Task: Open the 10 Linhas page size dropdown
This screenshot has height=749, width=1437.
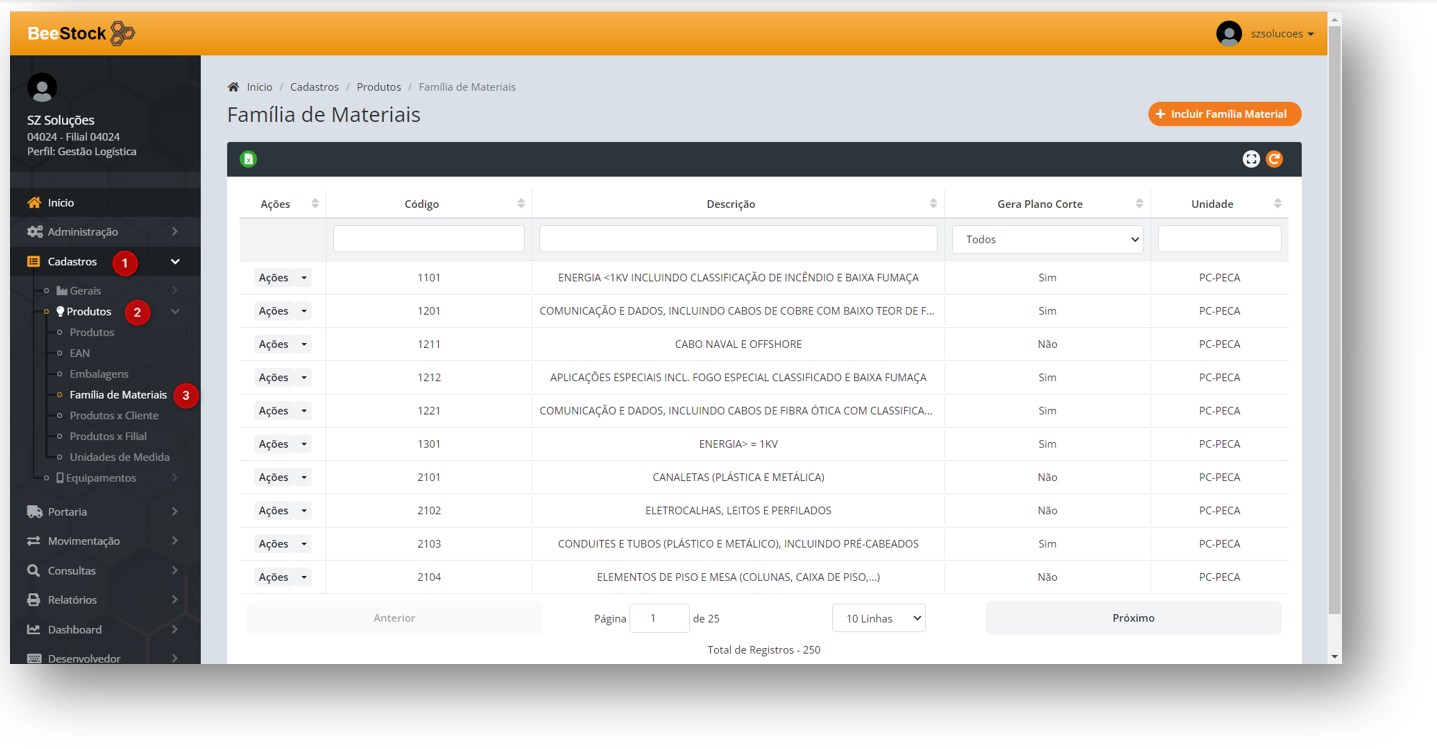Action: click(878, 618)
